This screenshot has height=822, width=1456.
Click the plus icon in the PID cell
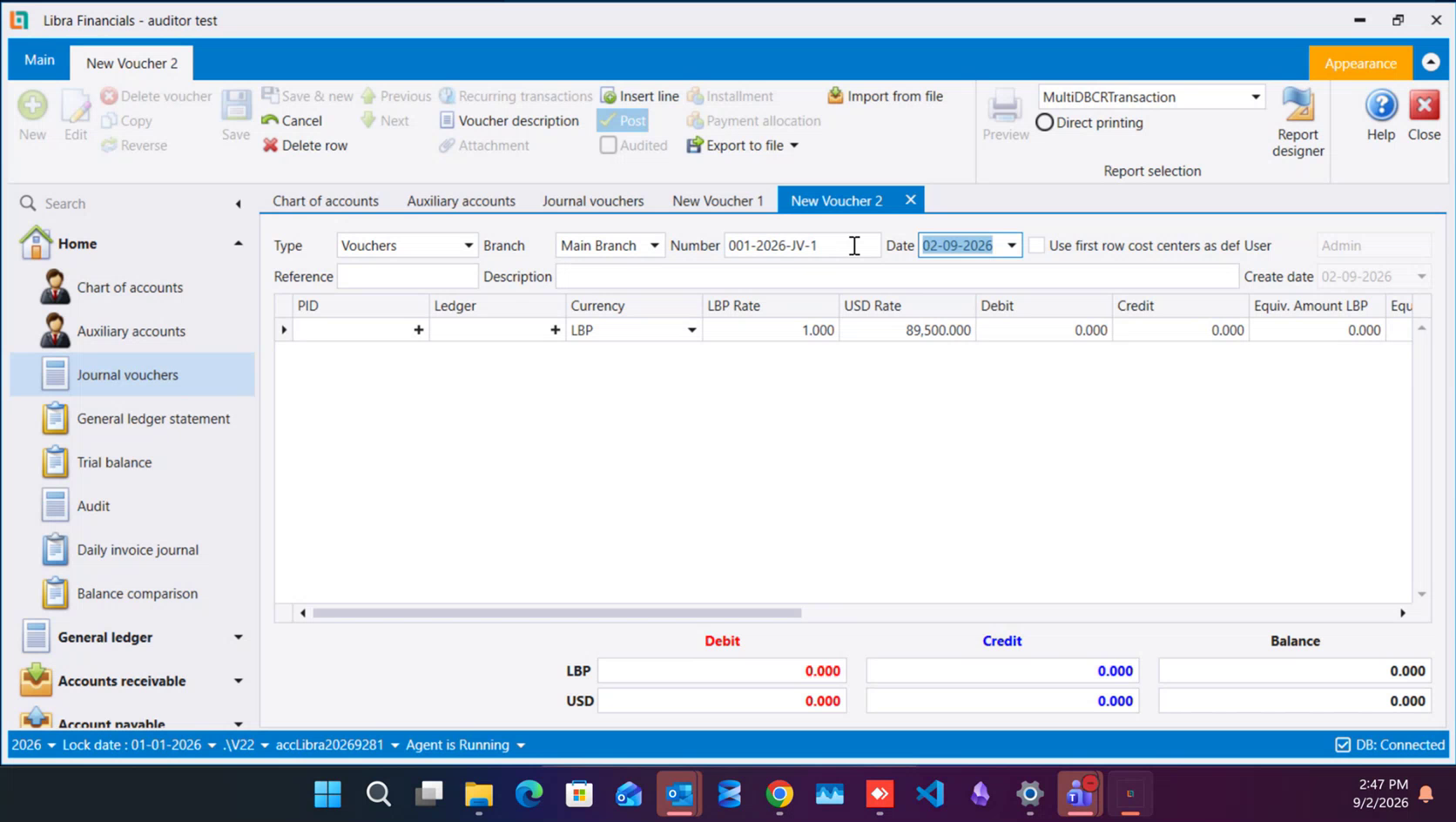click(x=419, y=330)
